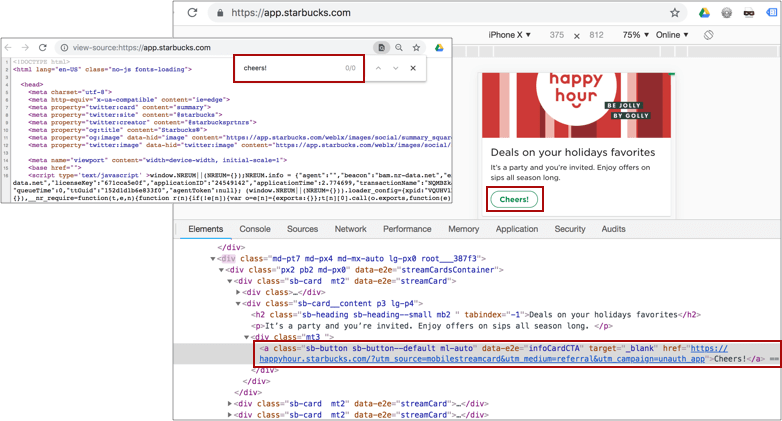Click the find box containing cheers!
This screenshot has height=421, width=782.
(x=299, y=68)
